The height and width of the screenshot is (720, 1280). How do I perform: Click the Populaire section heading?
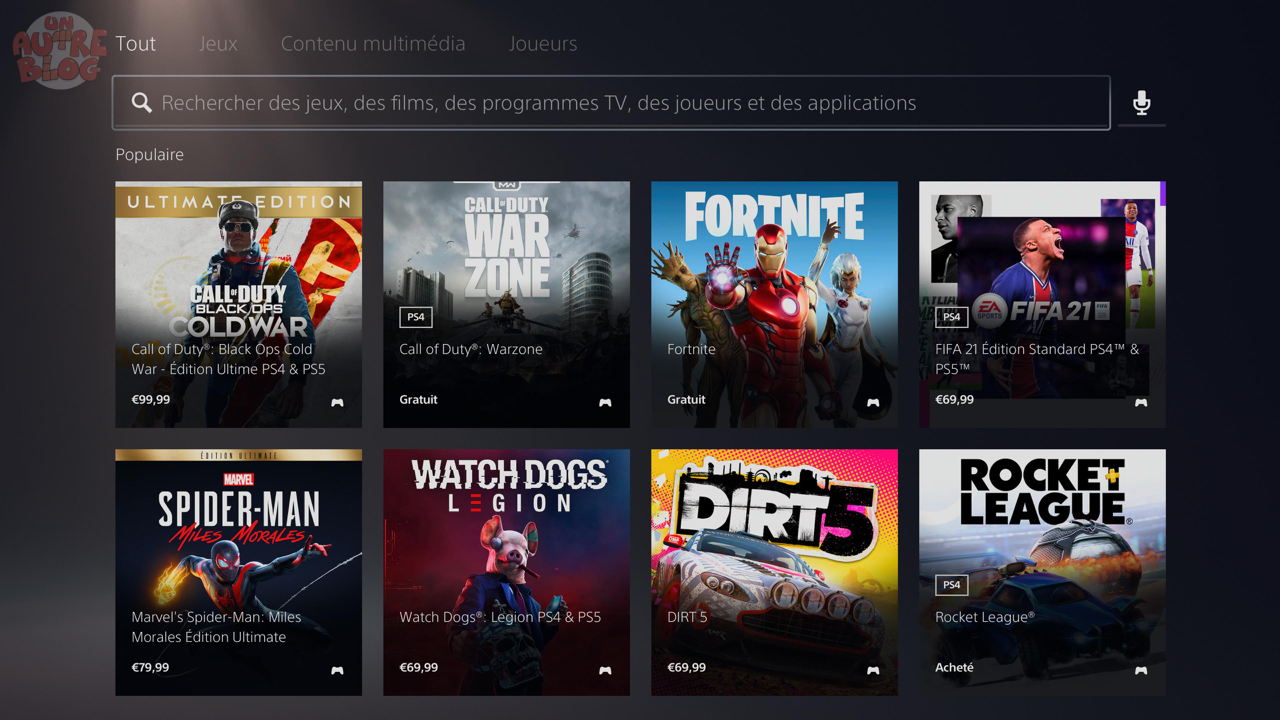[150, 155]
